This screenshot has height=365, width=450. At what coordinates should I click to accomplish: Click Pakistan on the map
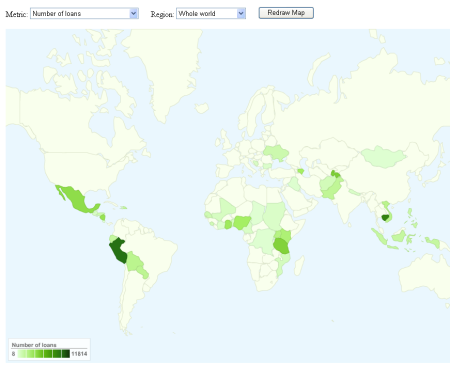pos(331,188)
